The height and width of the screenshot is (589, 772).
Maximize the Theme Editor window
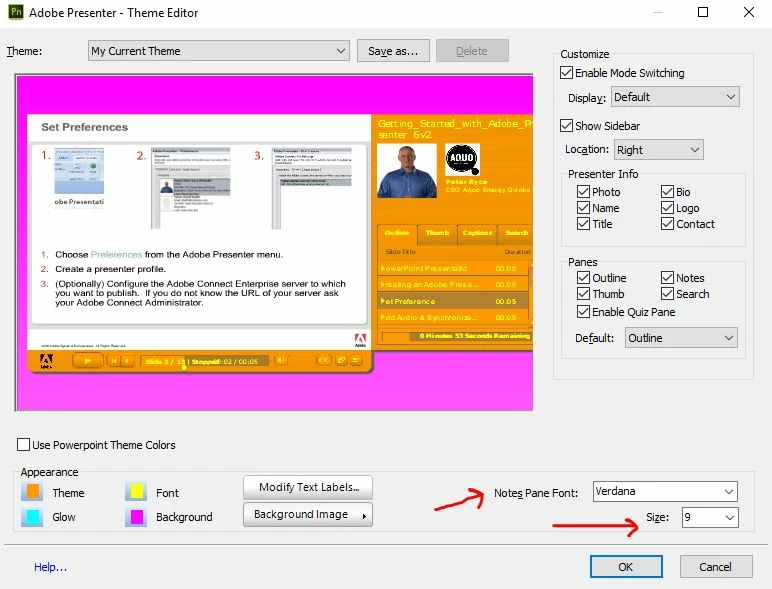(703, 12)
